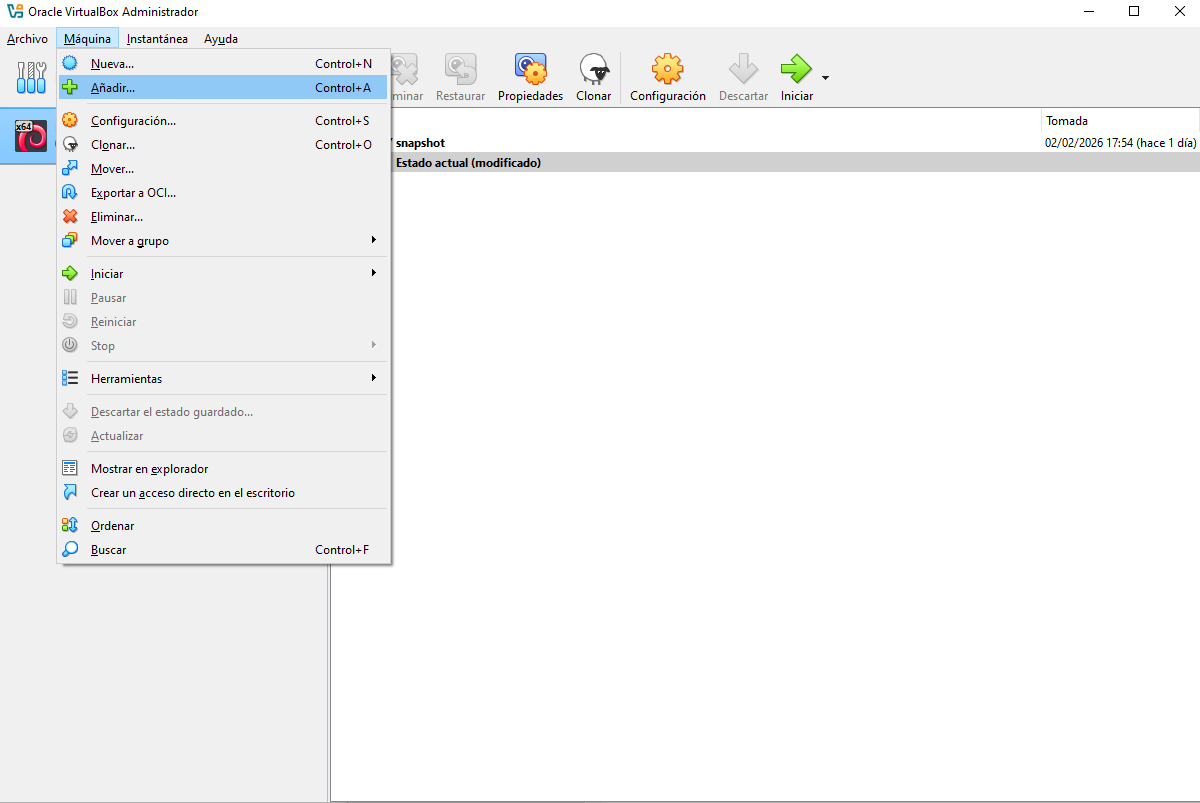Select Configuración... in the Máquina menu

pyautogui.click(x=223, y=120)
